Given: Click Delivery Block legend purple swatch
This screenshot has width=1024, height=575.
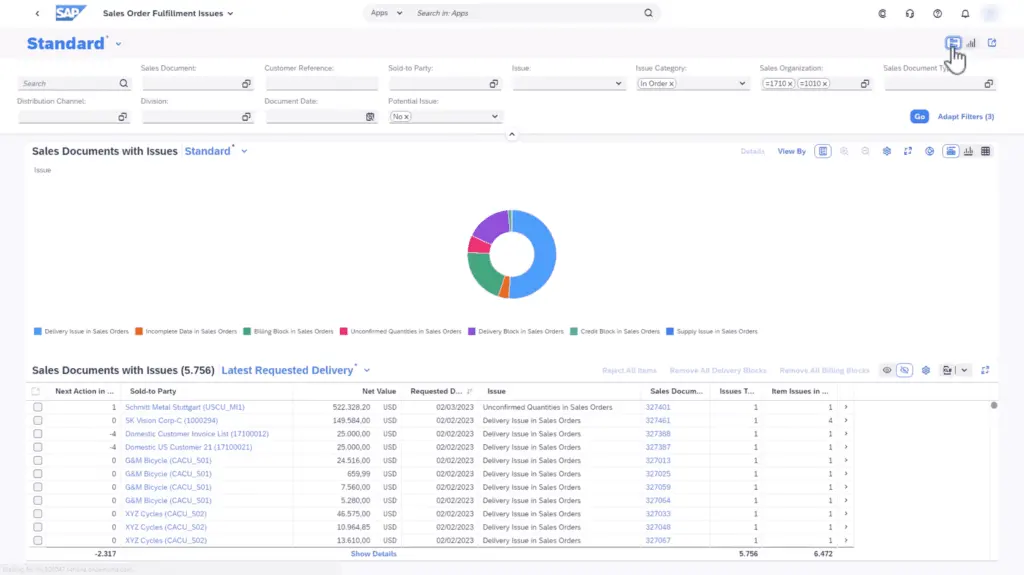Looking at the screenshot, I should 472,332.
